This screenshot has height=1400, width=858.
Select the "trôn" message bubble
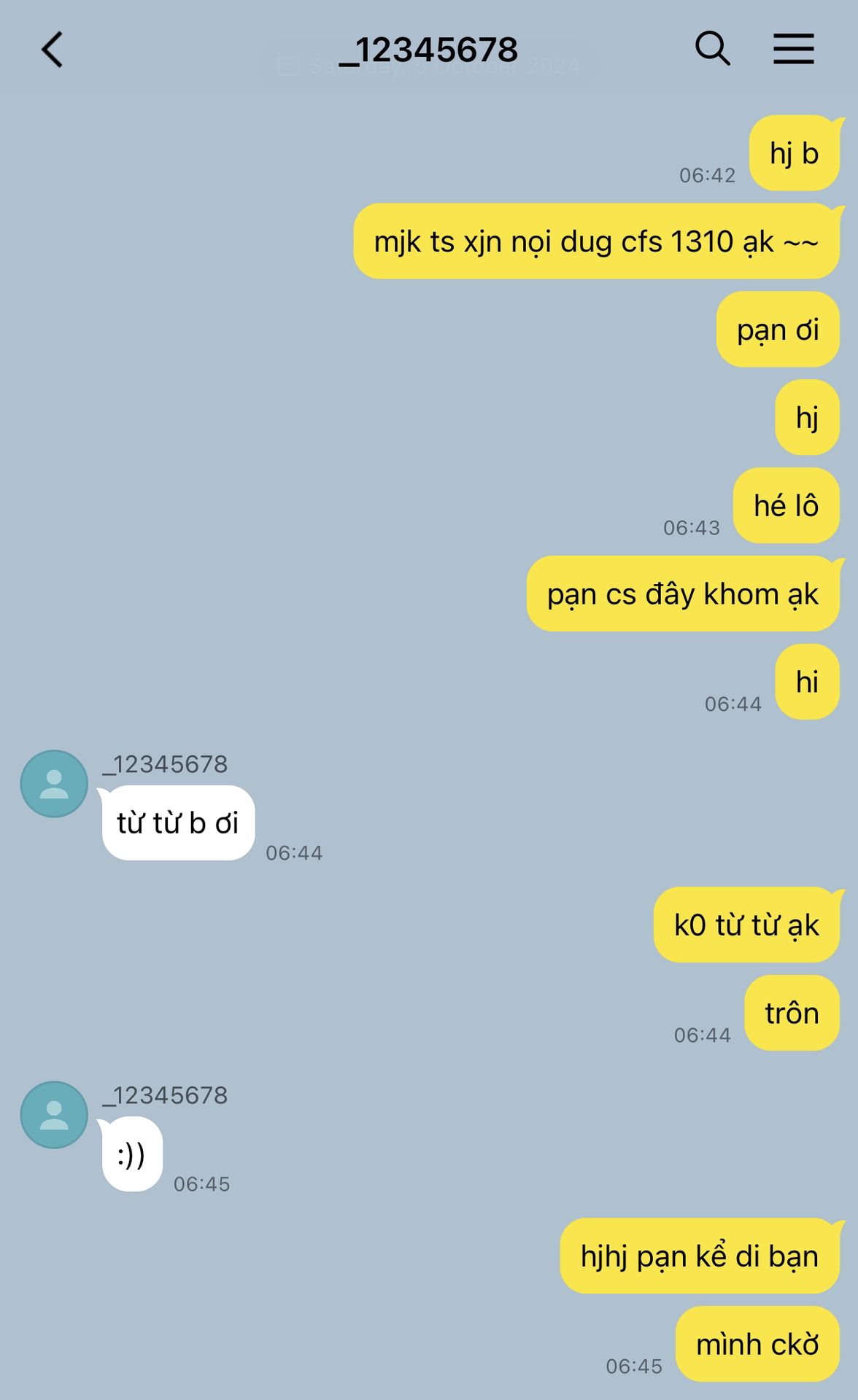[x=792, y=1013]
